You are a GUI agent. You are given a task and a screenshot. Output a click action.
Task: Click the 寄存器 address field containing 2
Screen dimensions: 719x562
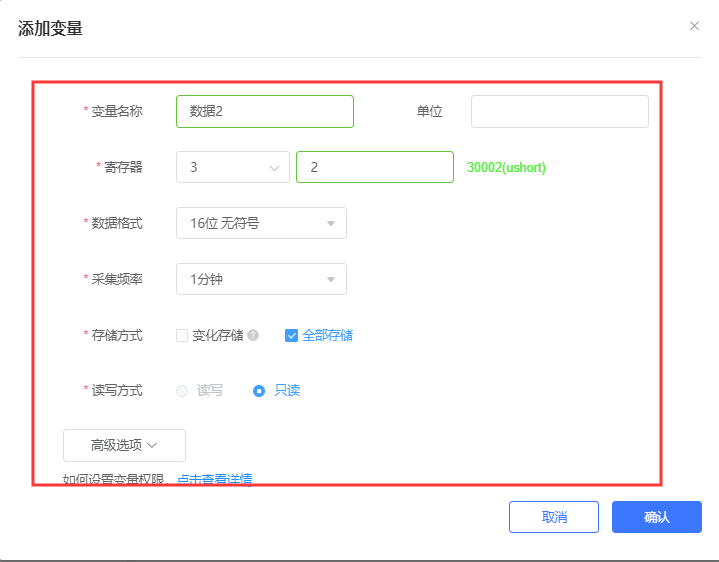374,168
